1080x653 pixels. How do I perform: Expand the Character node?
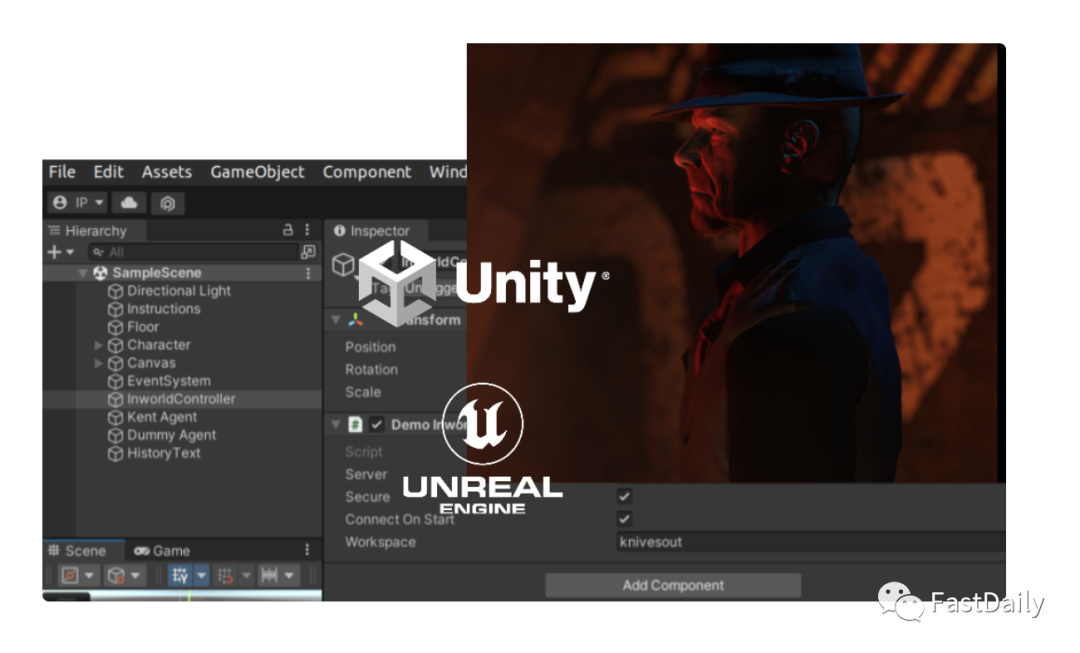(98, 345)
